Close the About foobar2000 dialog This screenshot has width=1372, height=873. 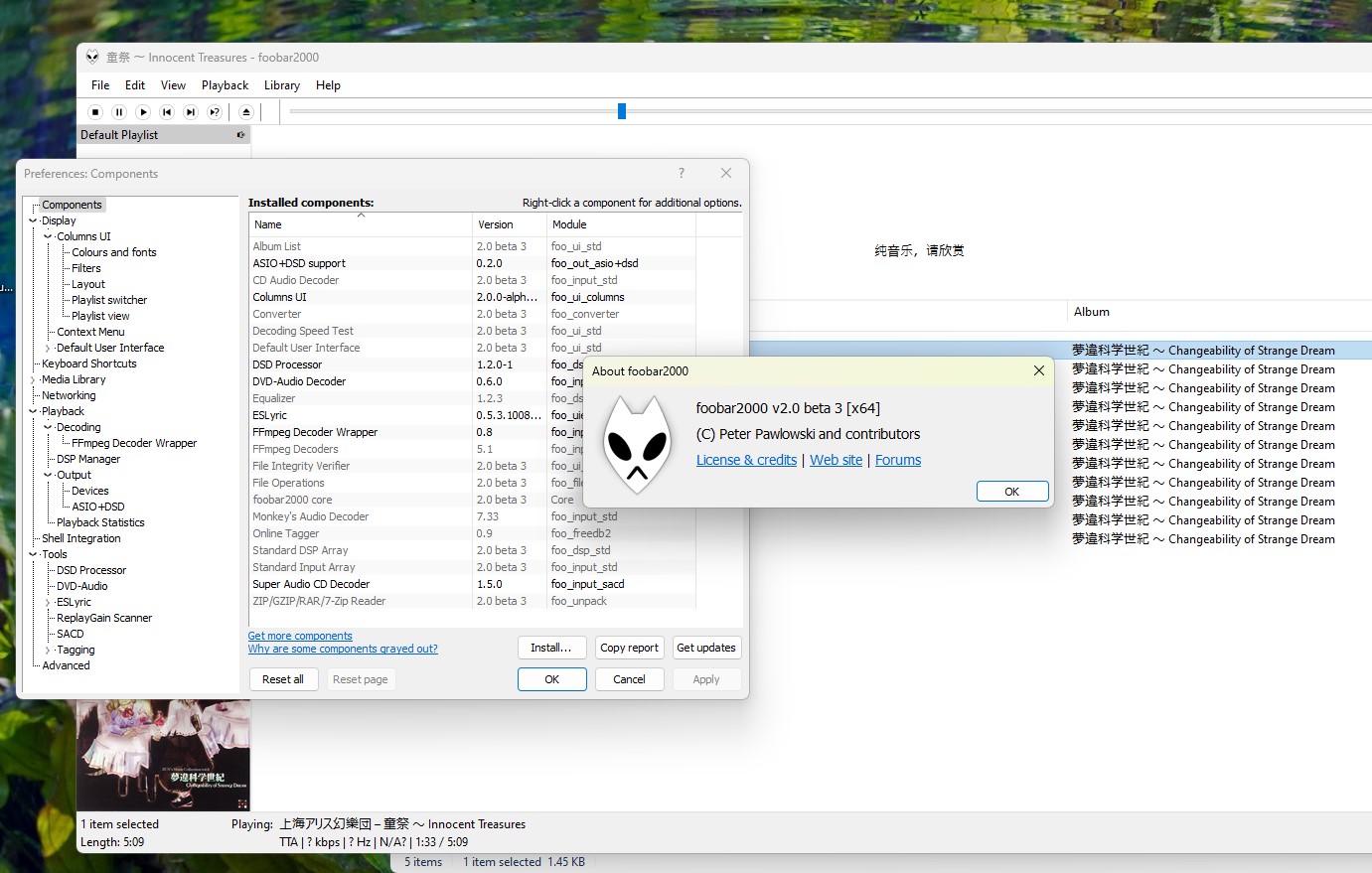point(1039,370)
